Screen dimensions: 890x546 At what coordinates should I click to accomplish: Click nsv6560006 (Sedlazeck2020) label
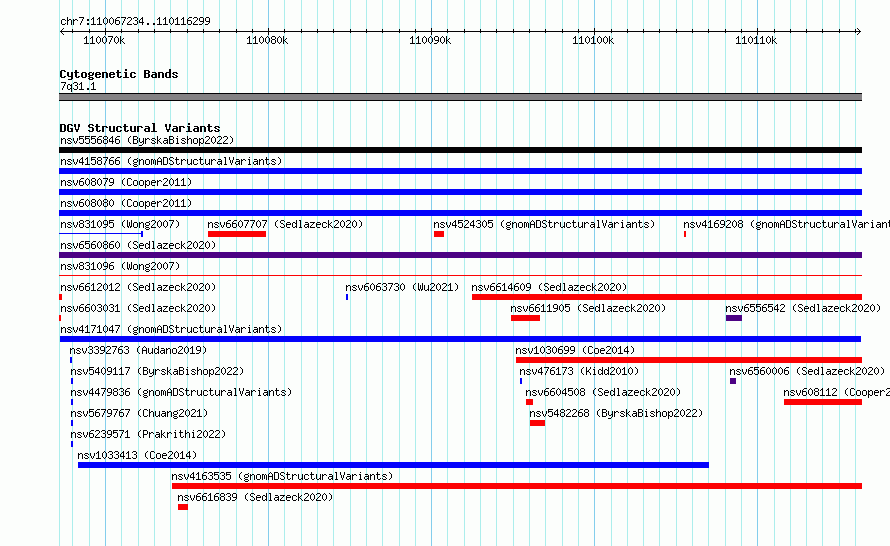point(807,371)
